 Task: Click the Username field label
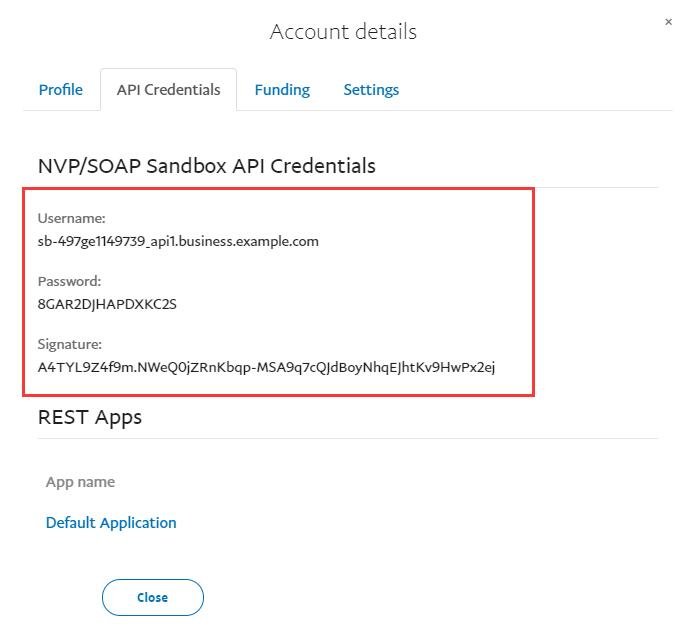pyautogui.click(x=71, y=218)
